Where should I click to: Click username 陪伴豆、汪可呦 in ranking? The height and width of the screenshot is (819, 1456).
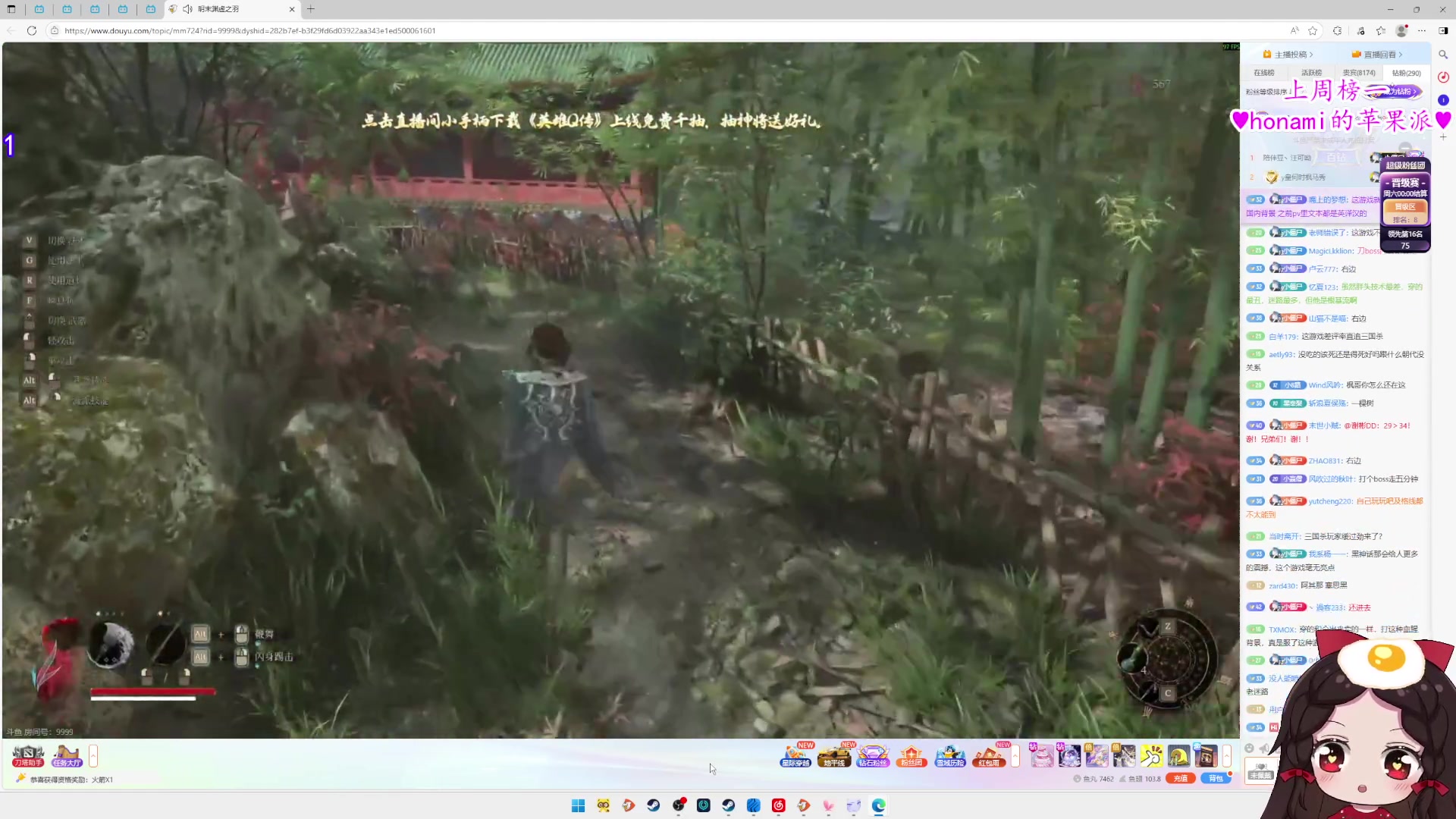(x=1287, y=158)
